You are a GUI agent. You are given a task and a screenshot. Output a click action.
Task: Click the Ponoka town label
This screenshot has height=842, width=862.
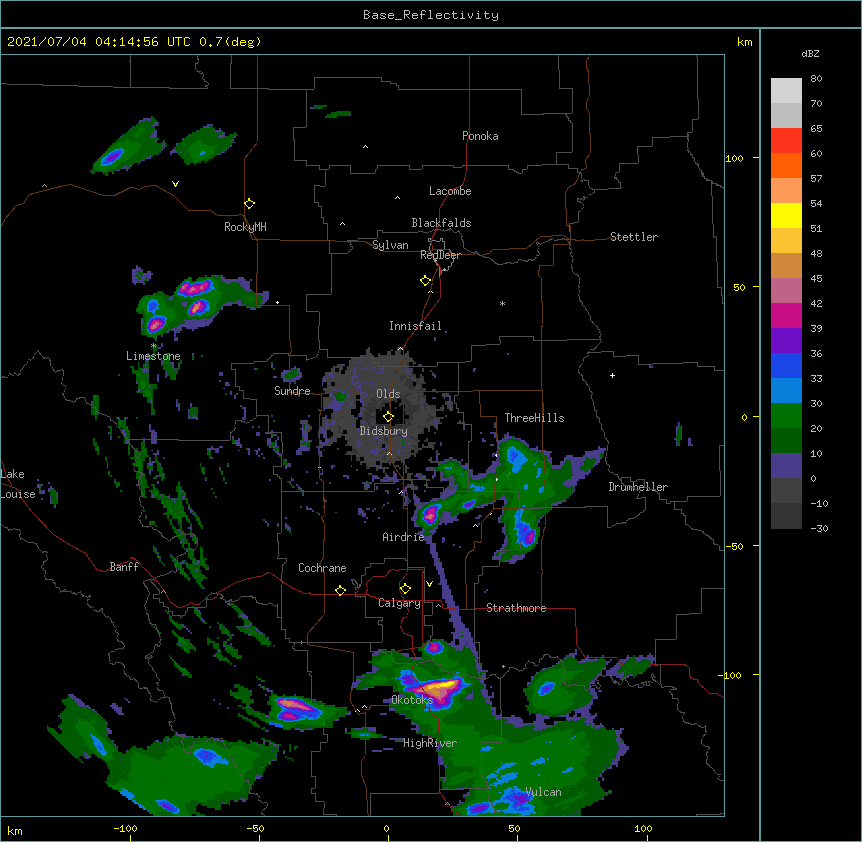tap(480, 136)
